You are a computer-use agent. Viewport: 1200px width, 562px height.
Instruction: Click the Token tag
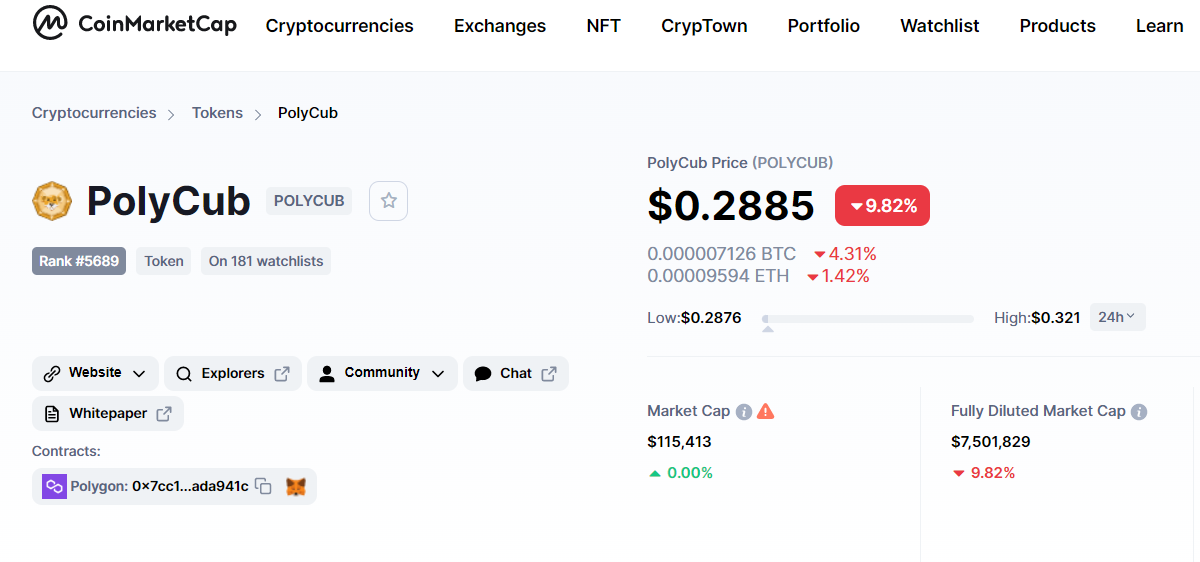(164, 261)
